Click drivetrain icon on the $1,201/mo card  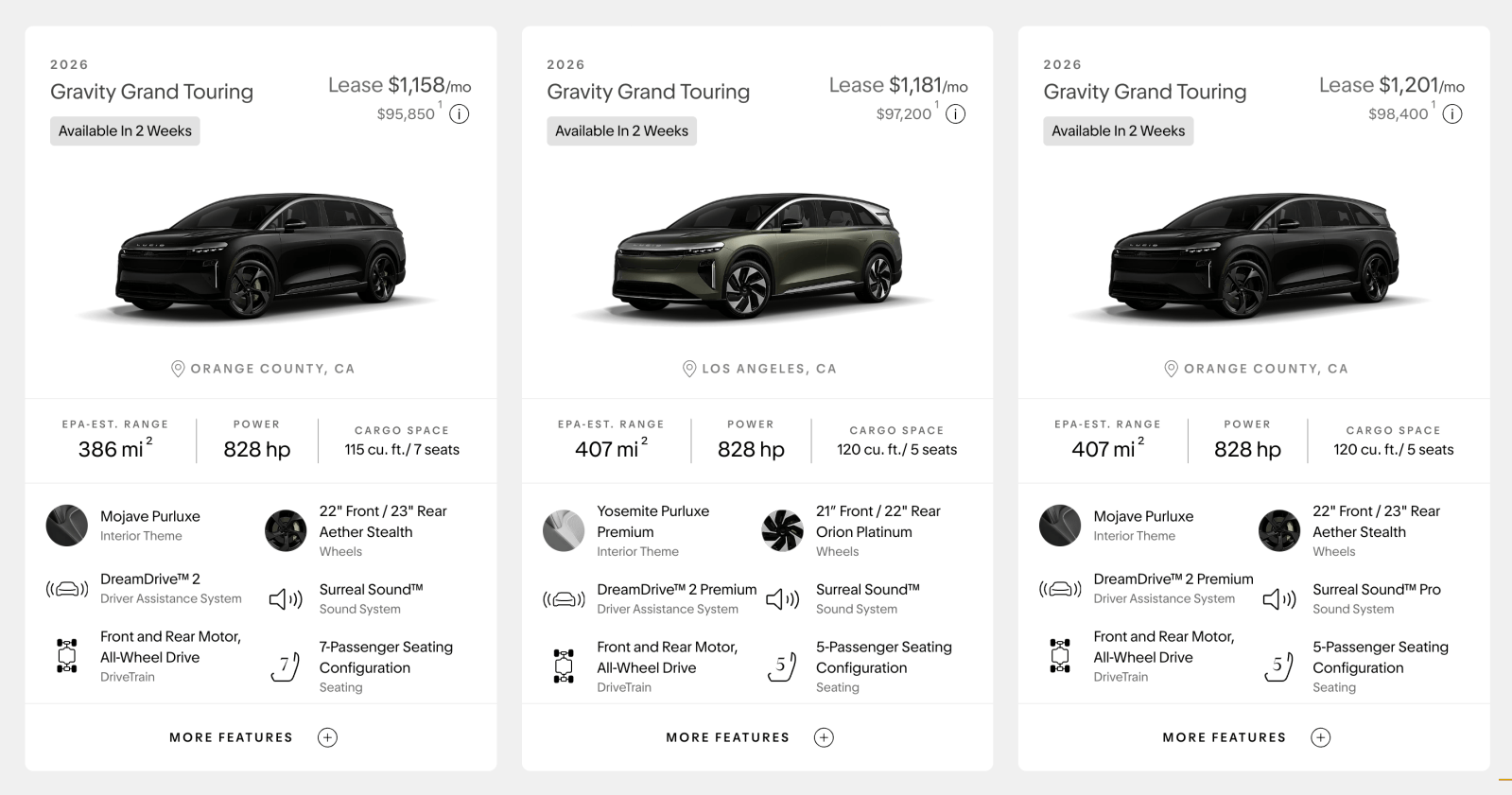(1060, 656)
